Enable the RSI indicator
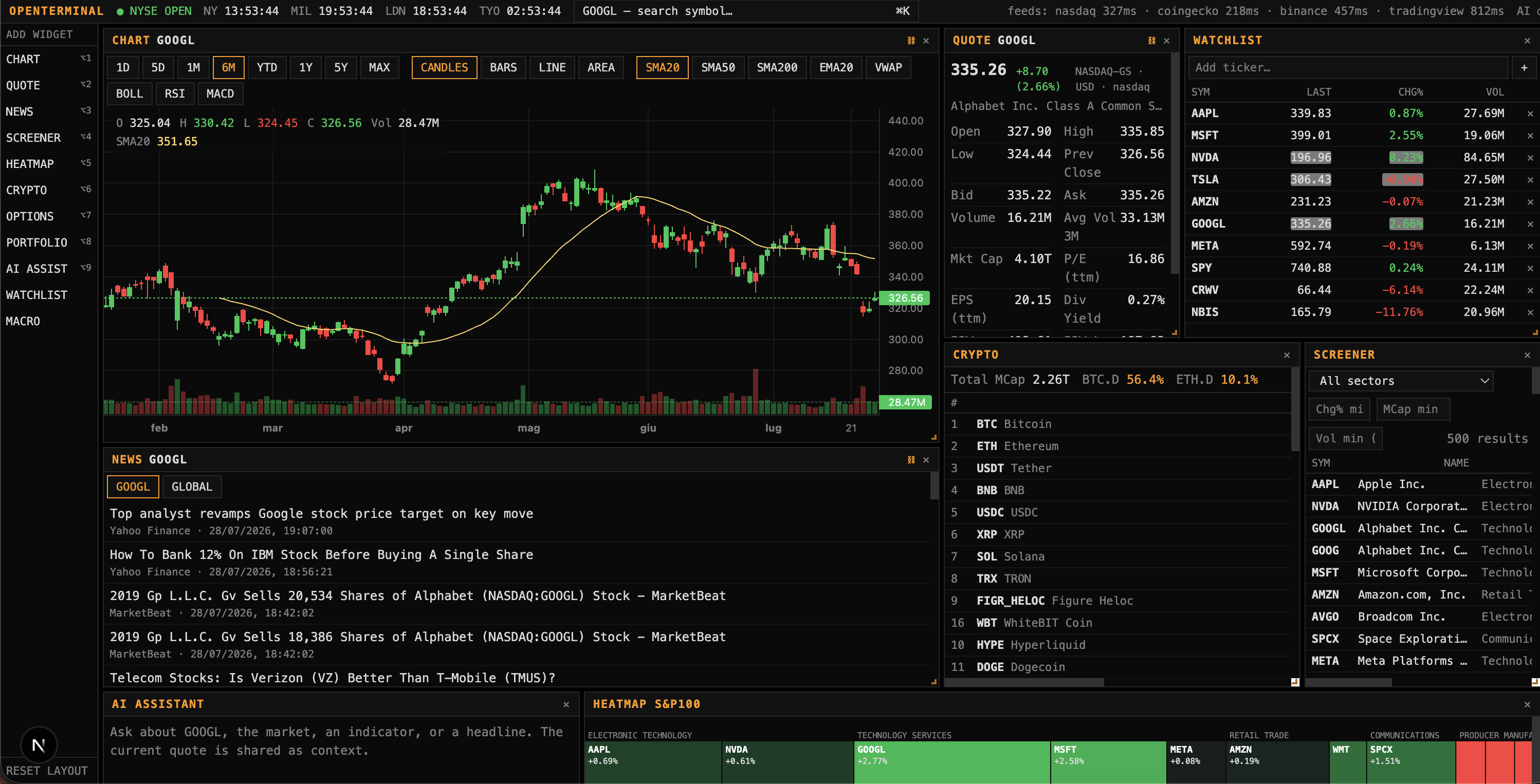 175,94
